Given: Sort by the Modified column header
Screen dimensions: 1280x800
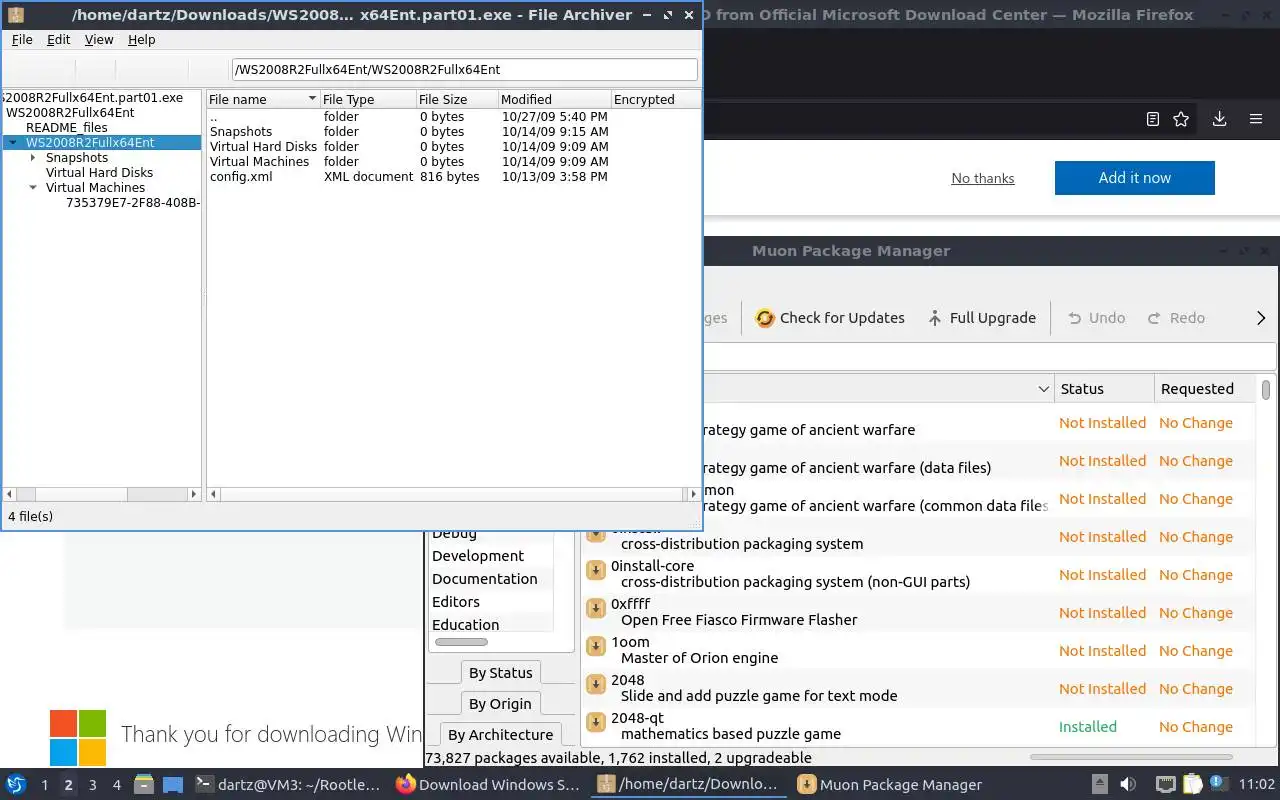Looking at the screenshot, I should (x=555, y=99).
